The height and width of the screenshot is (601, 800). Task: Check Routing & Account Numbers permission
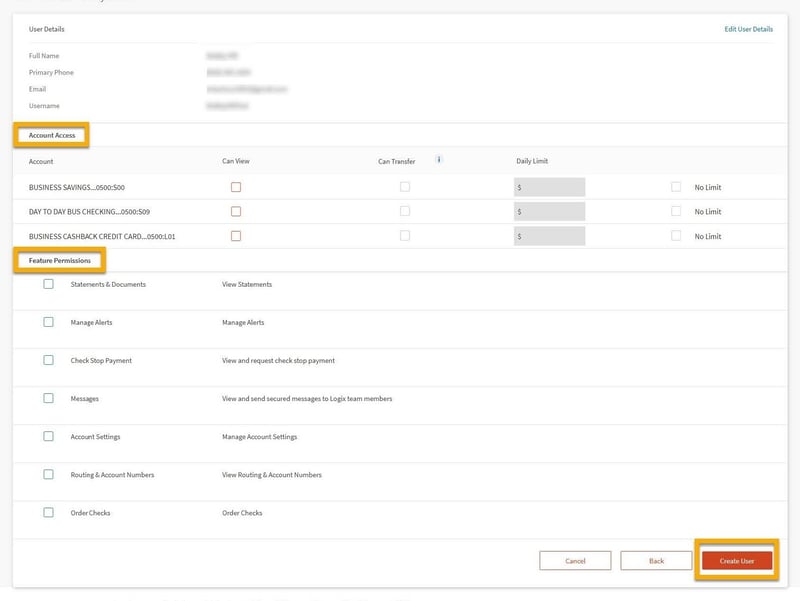(48, 474)
